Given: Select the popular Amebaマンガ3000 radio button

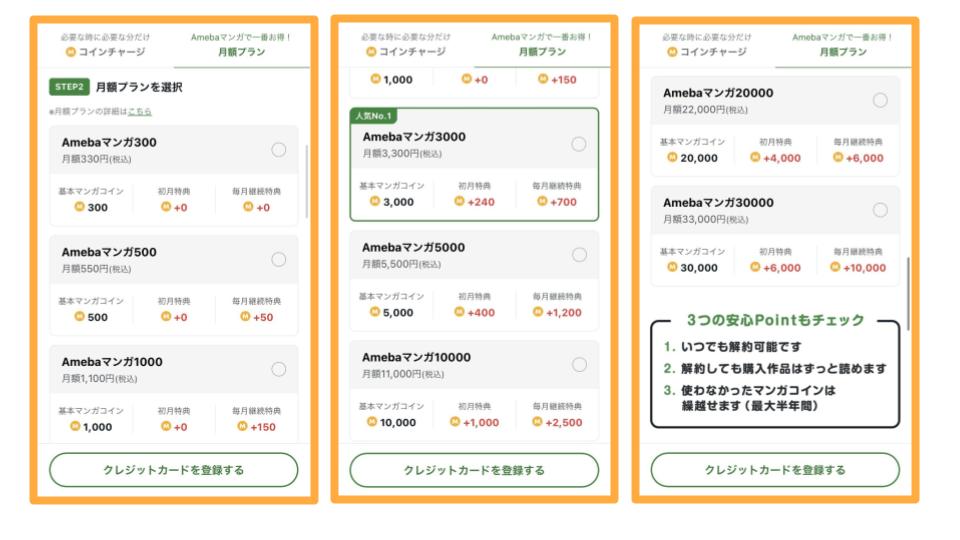Looking at the screenshot, I should pos(579,144).
